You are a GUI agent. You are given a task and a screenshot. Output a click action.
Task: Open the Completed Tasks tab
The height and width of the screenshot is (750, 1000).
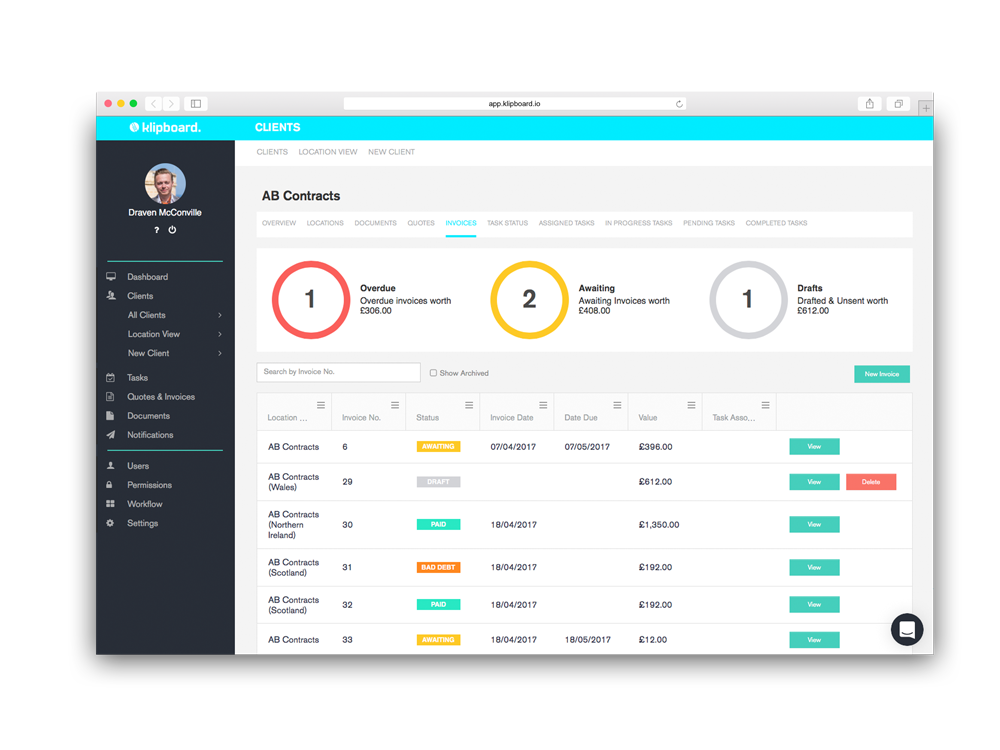[x=776, y=223]
